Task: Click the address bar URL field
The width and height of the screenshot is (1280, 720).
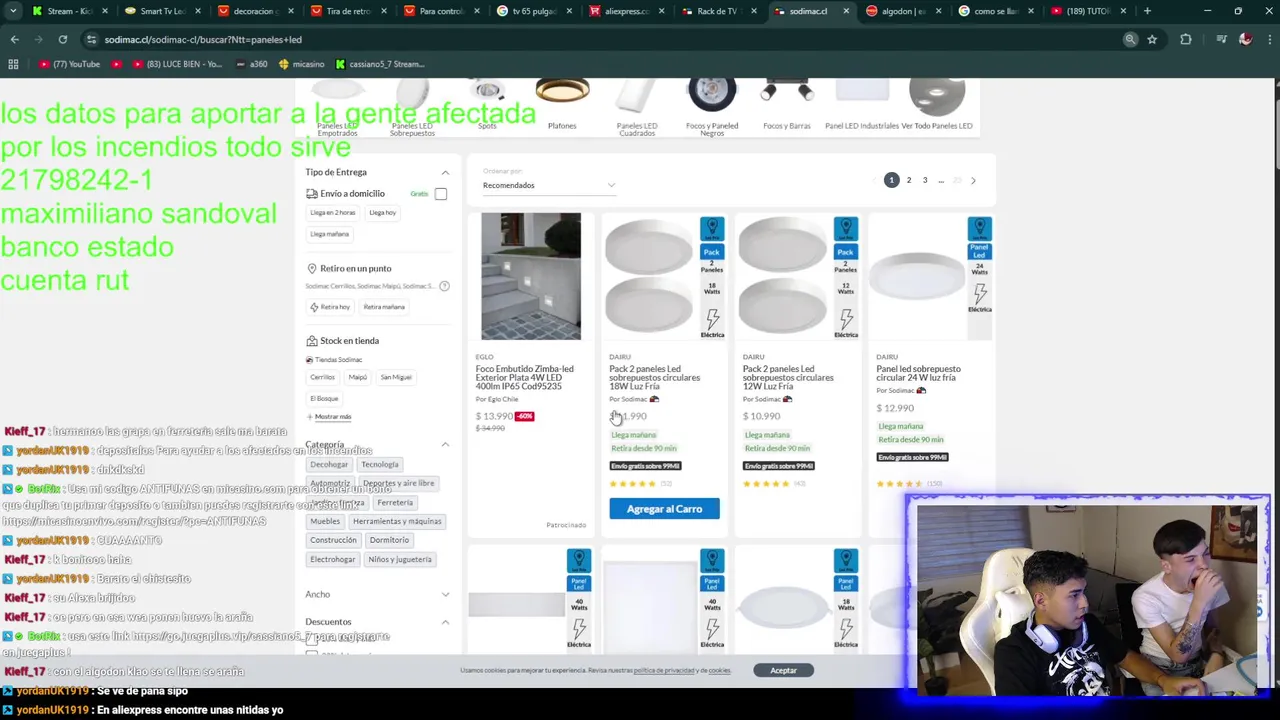Action: click(600, 39)
